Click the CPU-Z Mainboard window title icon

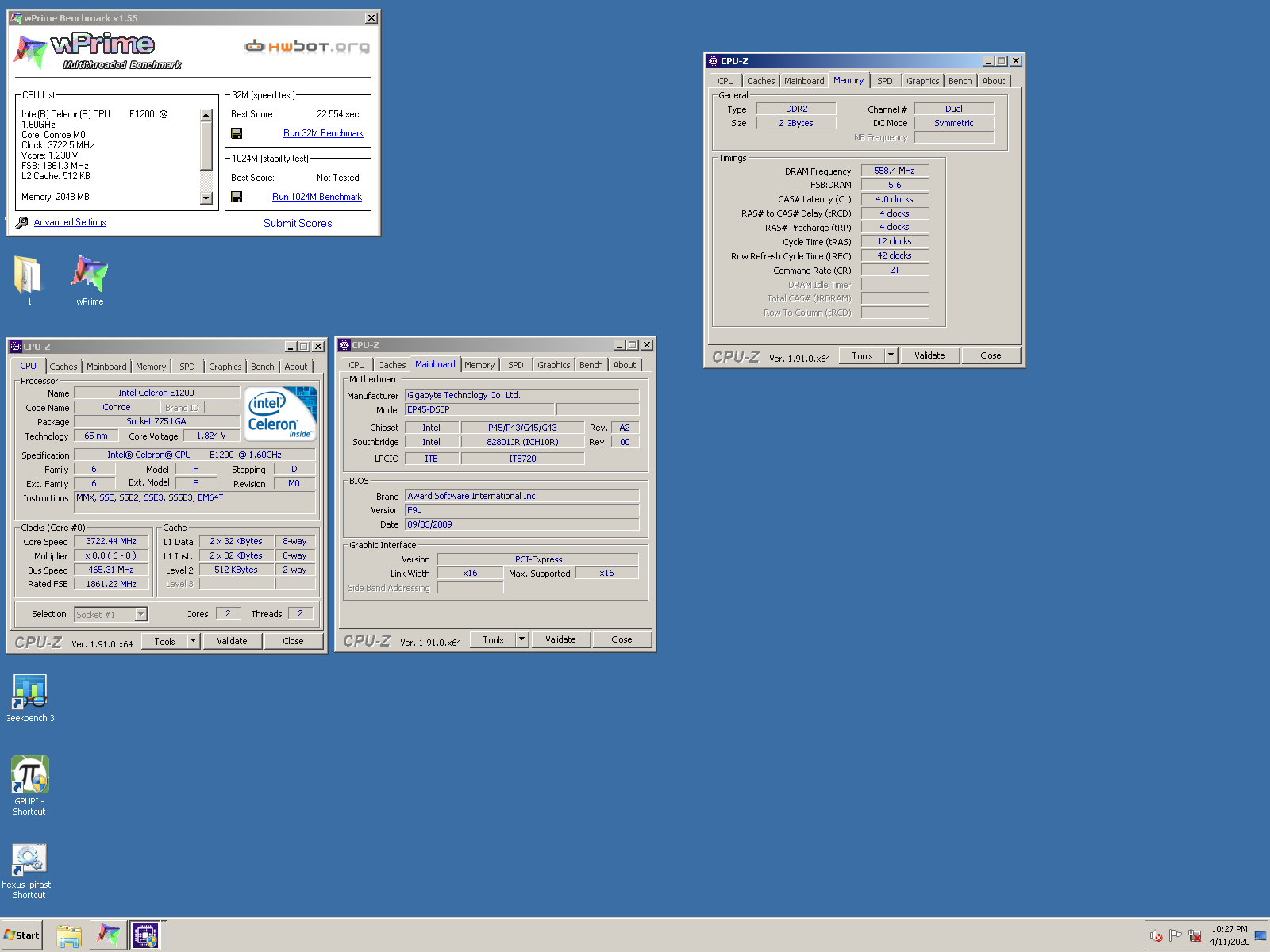344,345
